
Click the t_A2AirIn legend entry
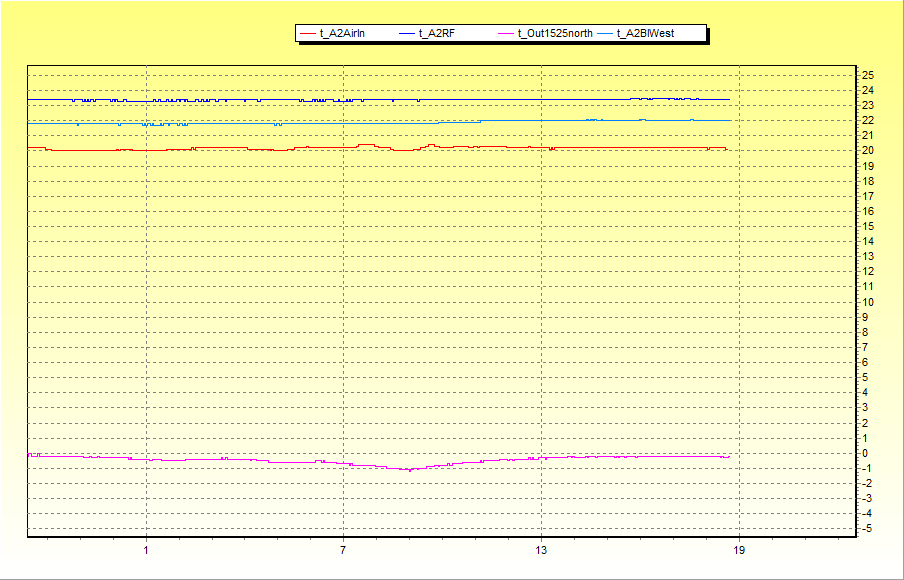point(342,34)
